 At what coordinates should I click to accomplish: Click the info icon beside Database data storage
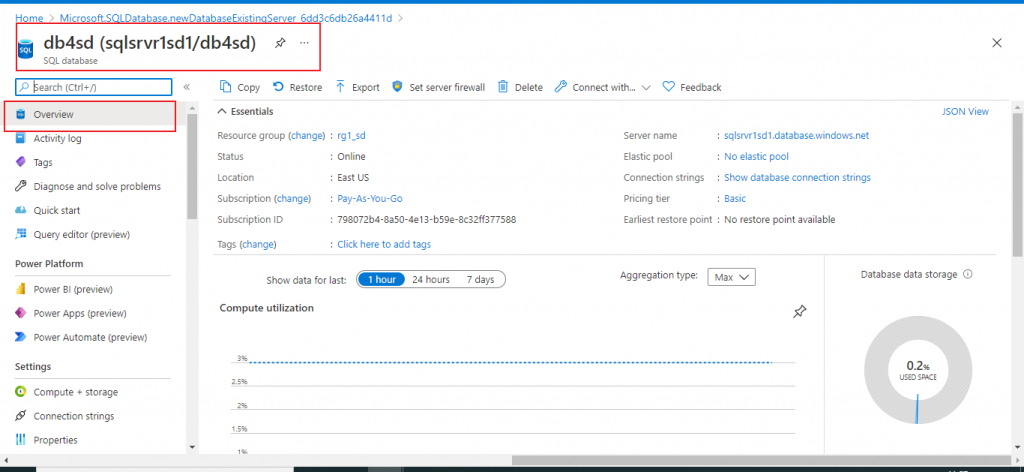click(x=968, y=275)
